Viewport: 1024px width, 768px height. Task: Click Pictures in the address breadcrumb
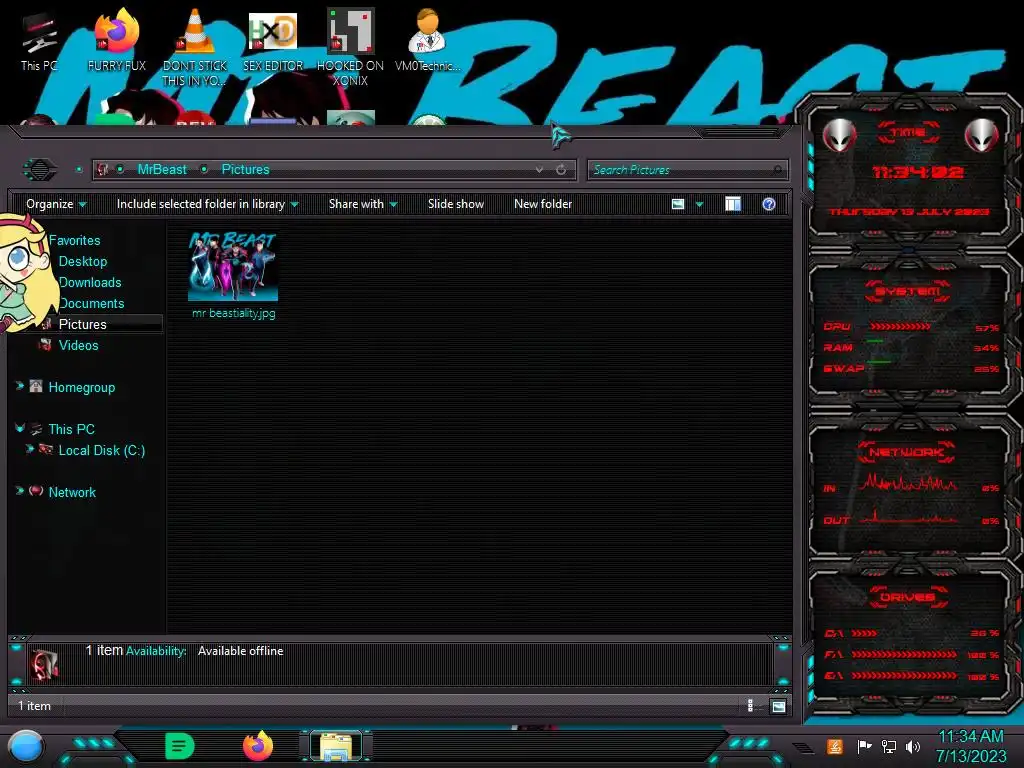(246, 170)
